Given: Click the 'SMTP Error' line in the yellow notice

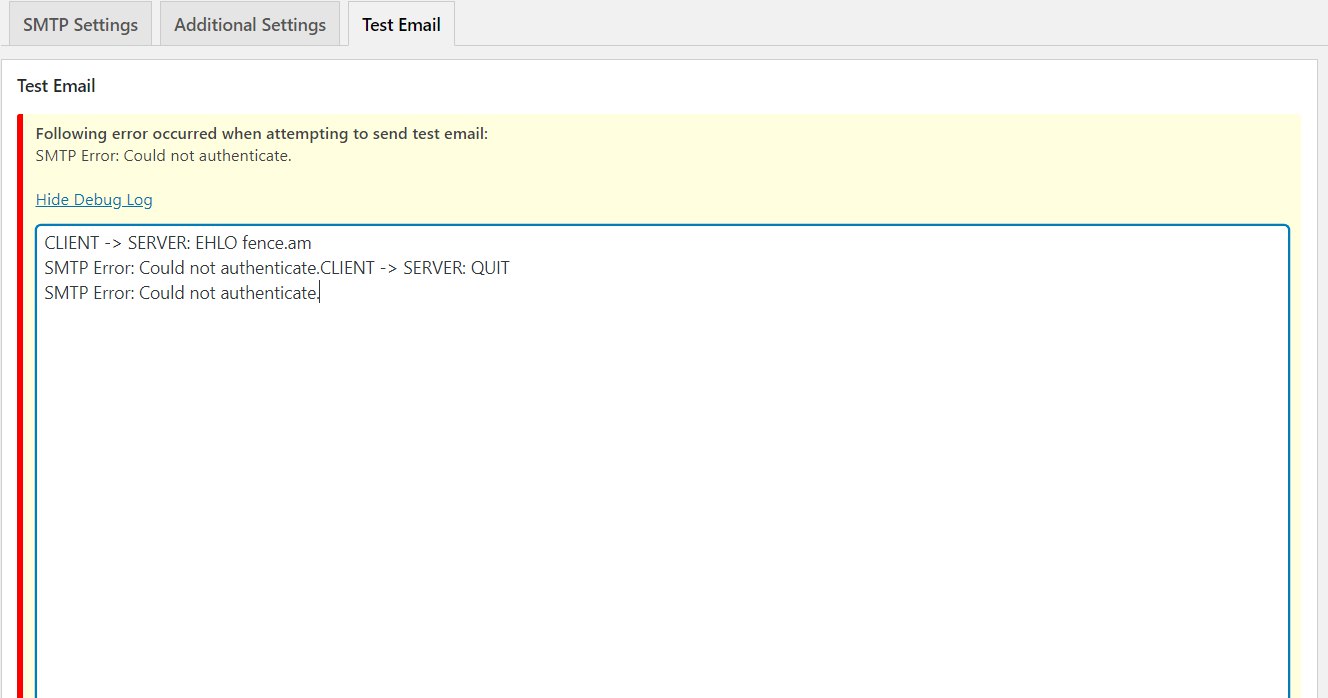Looking at the screenshot, I should click(163, 156).
